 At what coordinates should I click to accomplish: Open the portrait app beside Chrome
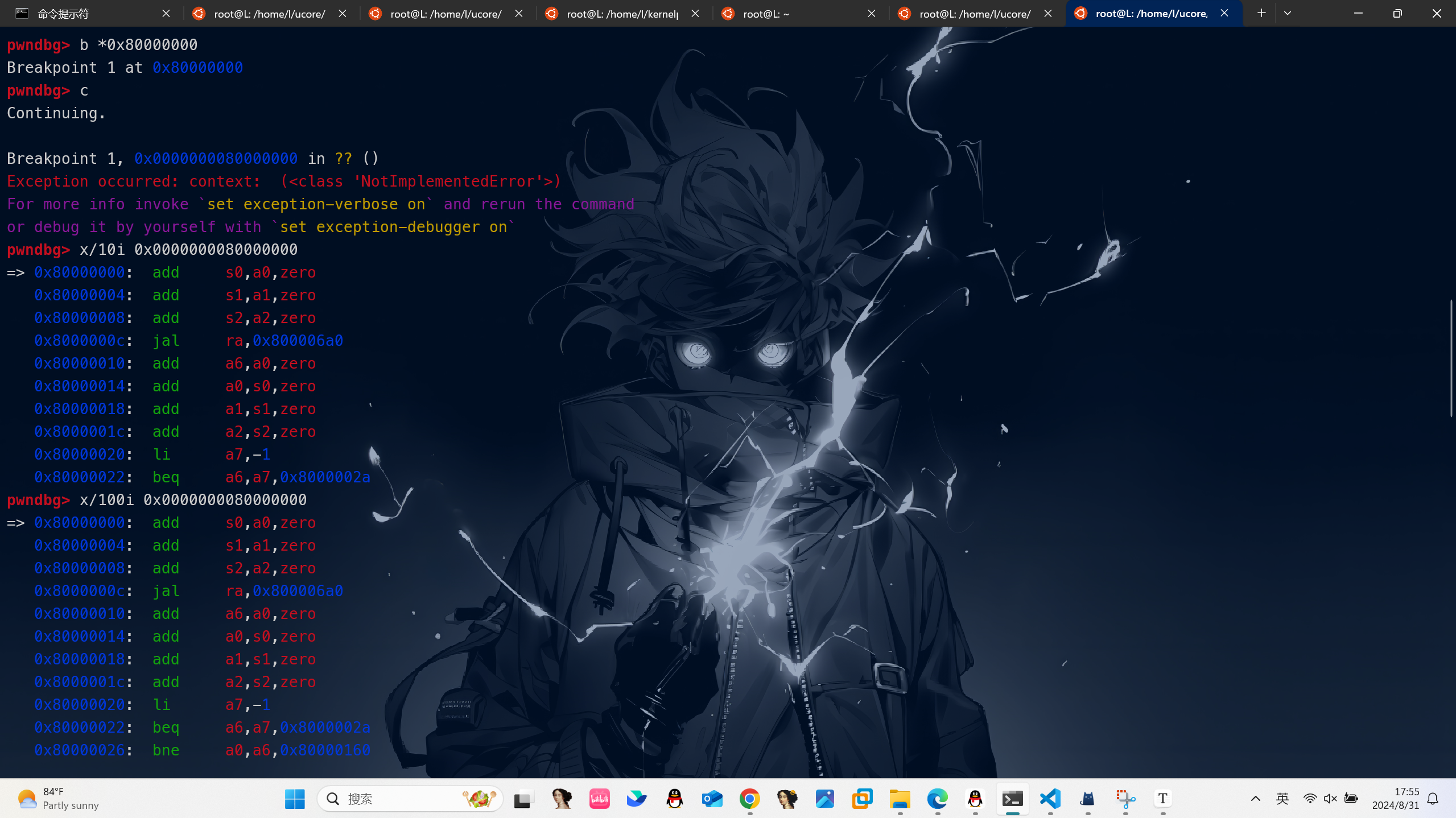787,799
